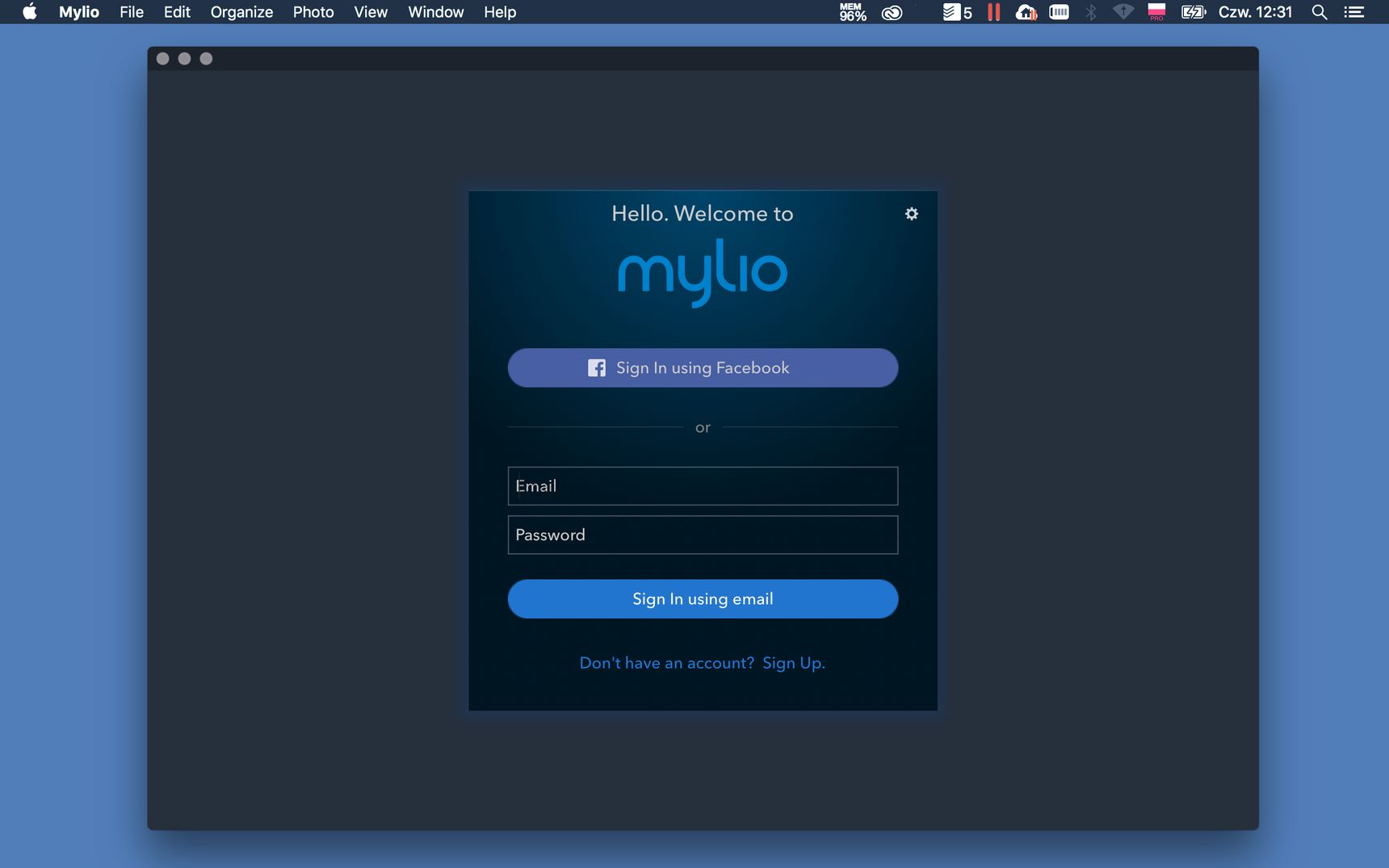Open the Organize menu

click(241, 12)
